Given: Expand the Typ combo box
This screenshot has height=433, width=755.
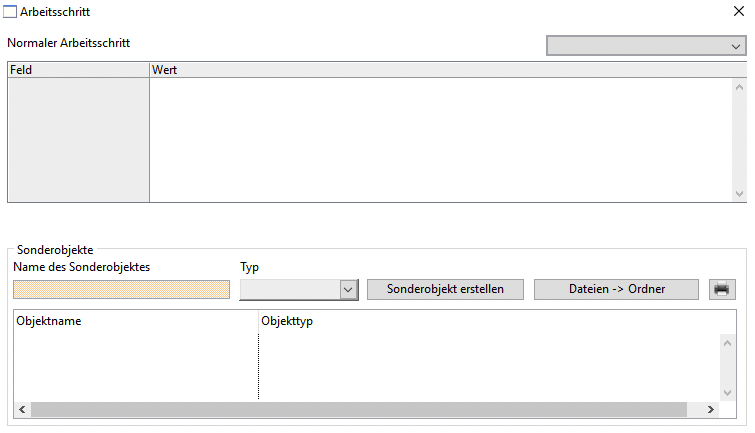Looking at the screenshot, I should (348, 289).
